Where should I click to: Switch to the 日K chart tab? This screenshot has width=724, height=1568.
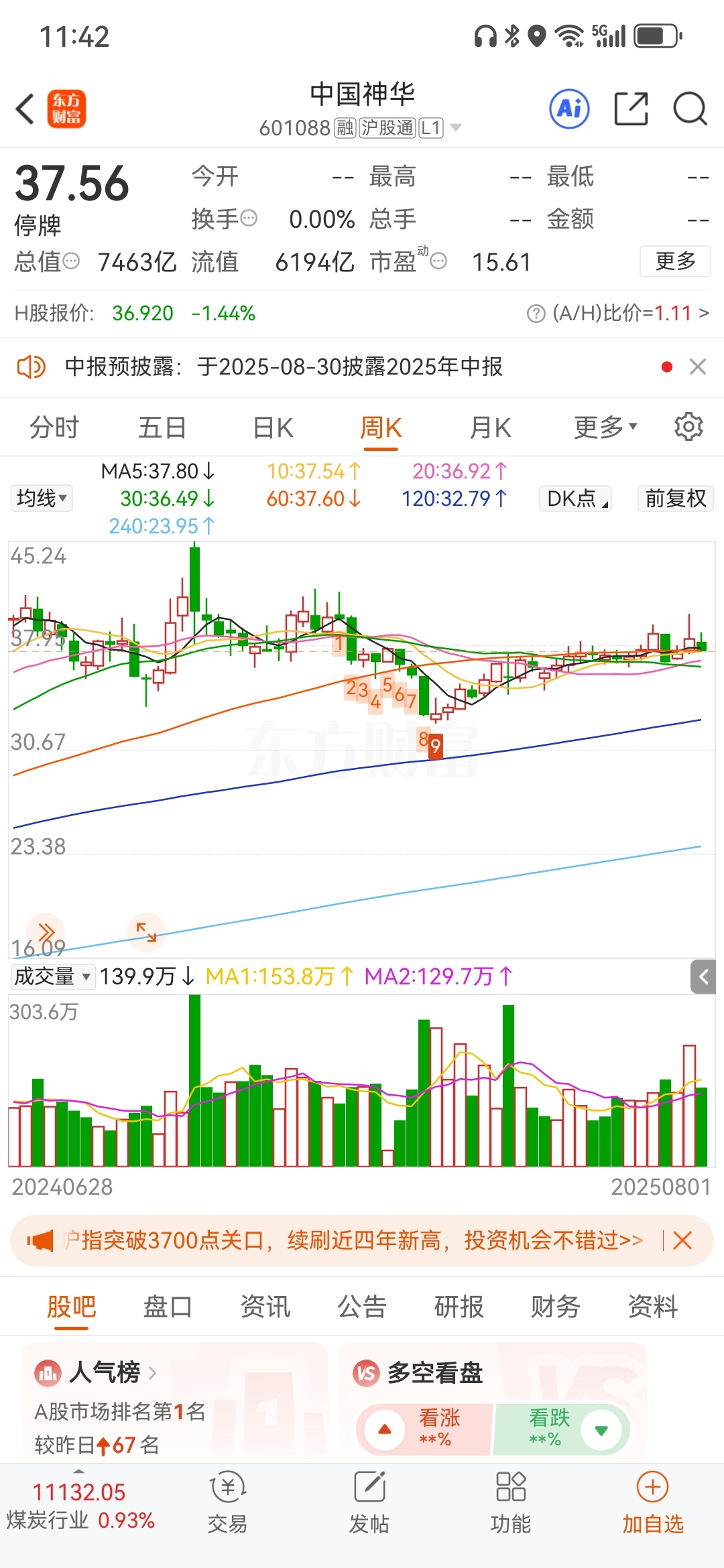pos(274,427)
